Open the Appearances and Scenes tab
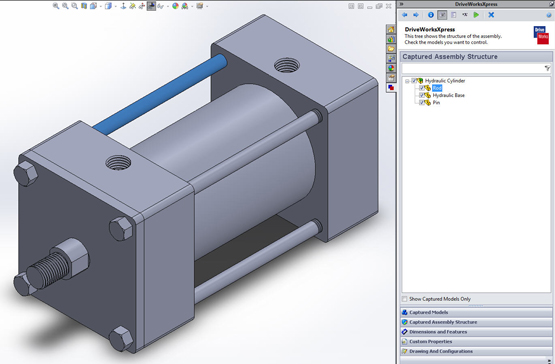Viewport: 555px width, 364px height. point(391,68)
